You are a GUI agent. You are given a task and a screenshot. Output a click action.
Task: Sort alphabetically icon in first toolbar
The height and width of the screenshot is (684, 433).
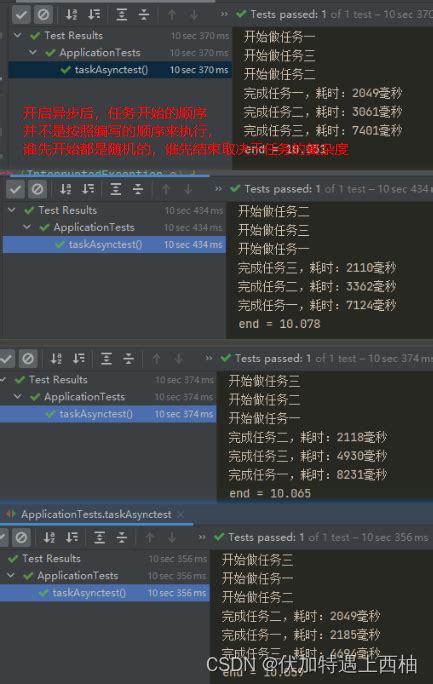pos(72,15)
